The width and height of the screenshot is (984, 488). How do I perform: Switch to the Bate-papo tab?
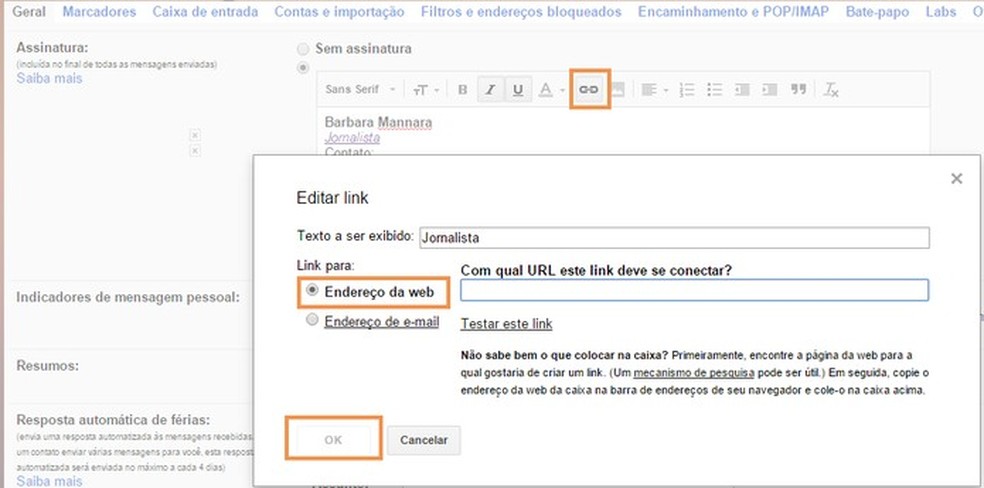click(877, 12)
